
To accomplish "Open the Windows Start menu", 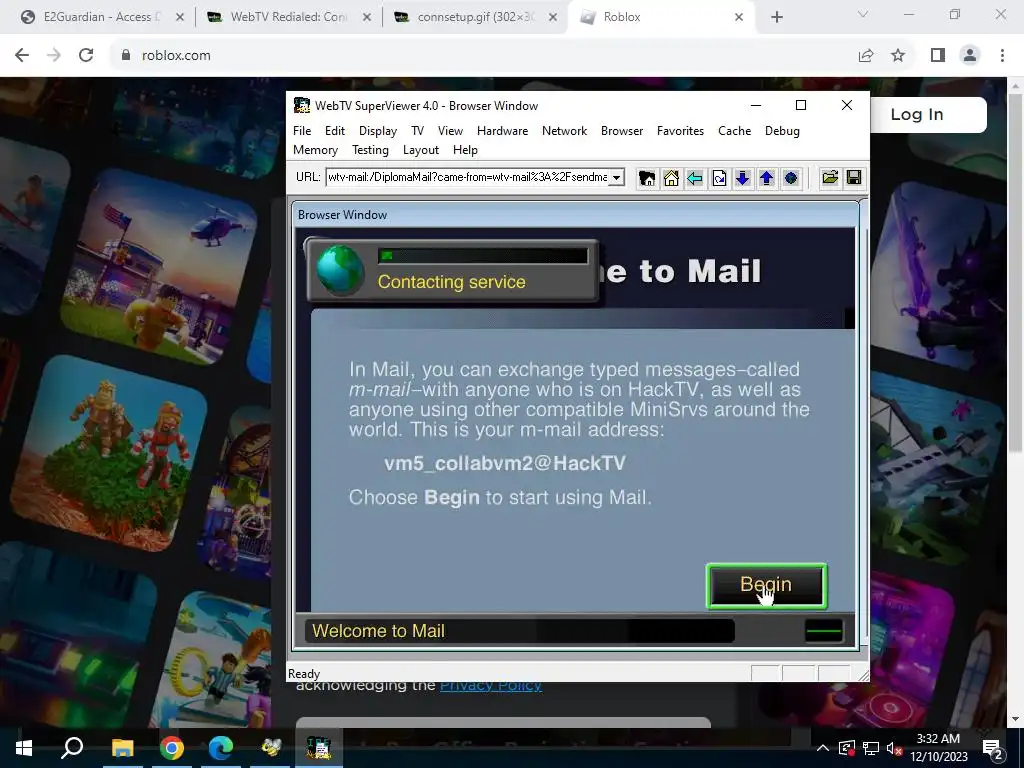I will (24, 748).
